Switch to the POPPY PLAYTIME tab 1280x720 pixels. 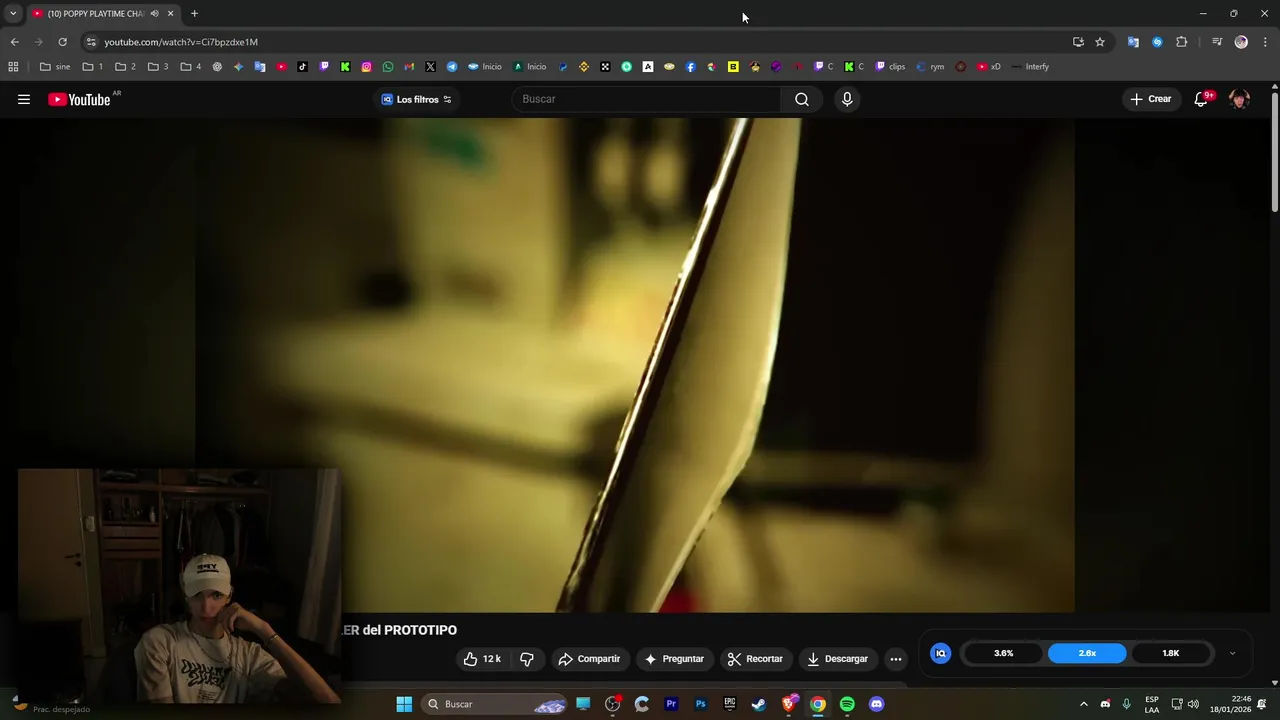pyautogui.click(x=96, y=14)
